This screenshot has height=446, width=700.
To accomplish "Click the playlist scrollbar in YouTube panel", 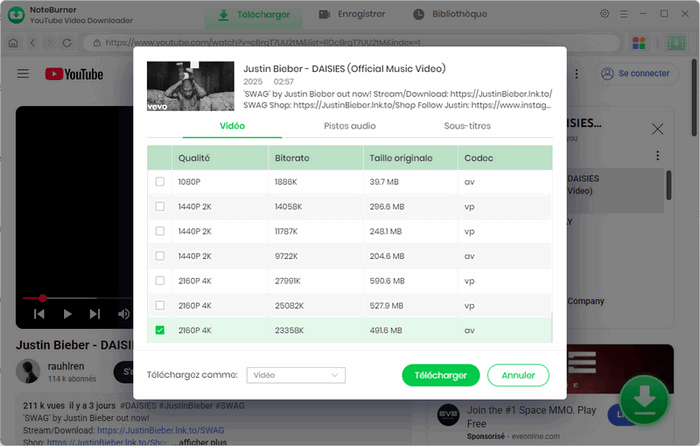I will [x=669, y=185].
